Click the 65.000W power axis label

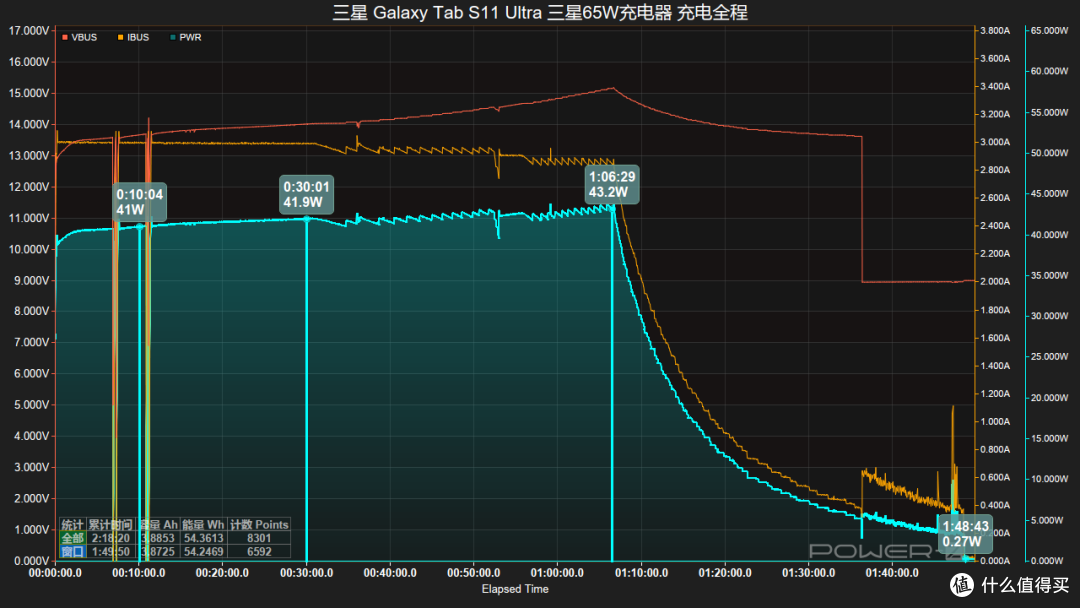(x=1049, y=31)
